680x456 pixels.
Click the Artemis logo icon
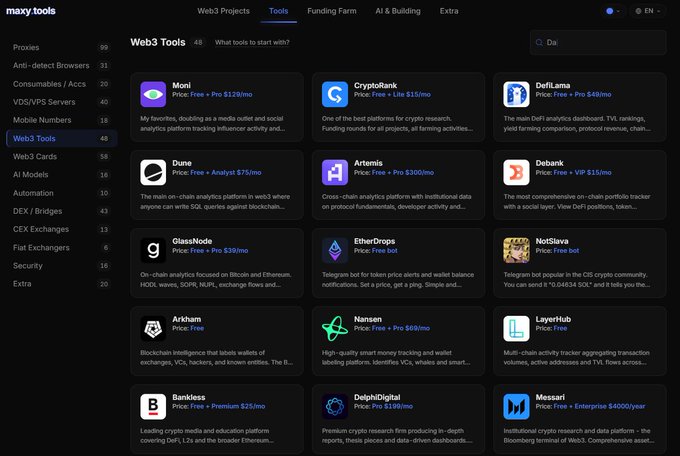pyautogui.click(x=335, y=172)
